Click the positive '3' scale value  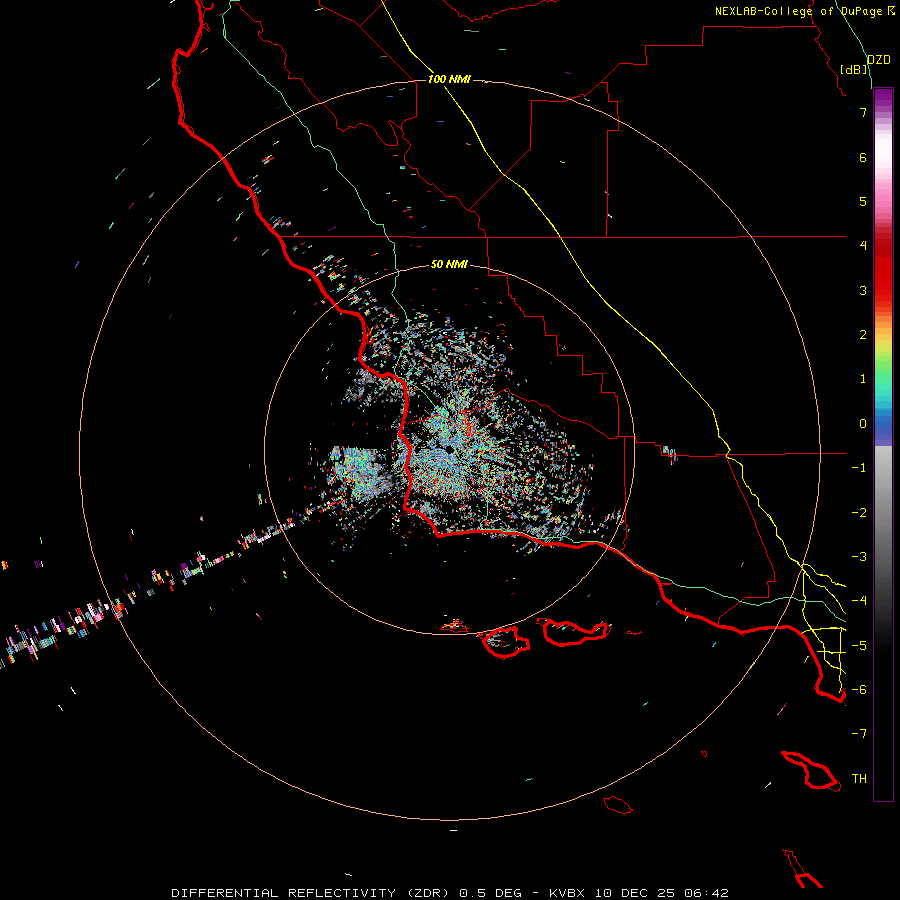pyautogui.click(x=863, y=290)
